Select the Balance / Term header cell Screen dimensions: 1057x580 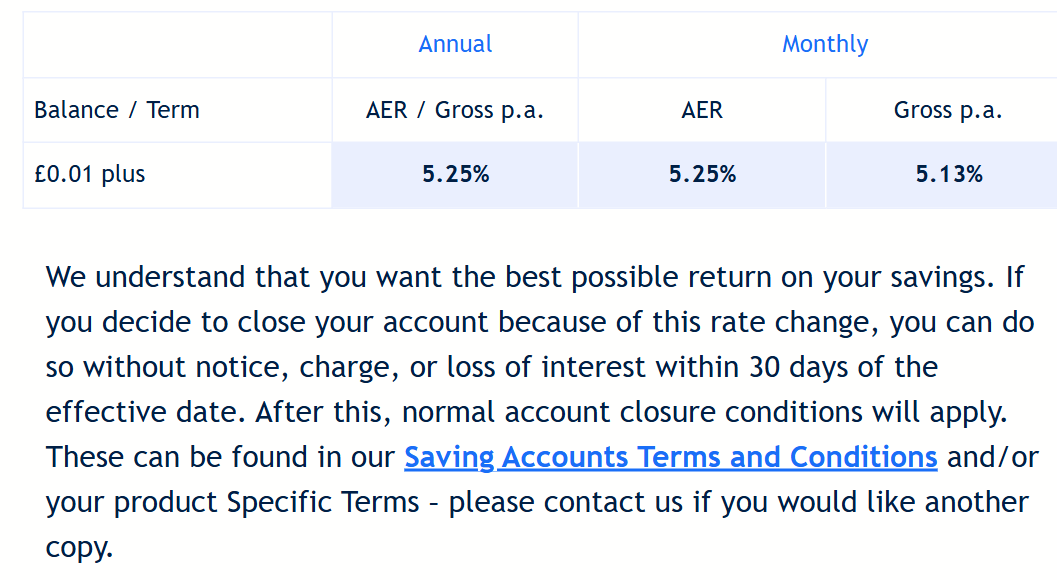[177, 110]
